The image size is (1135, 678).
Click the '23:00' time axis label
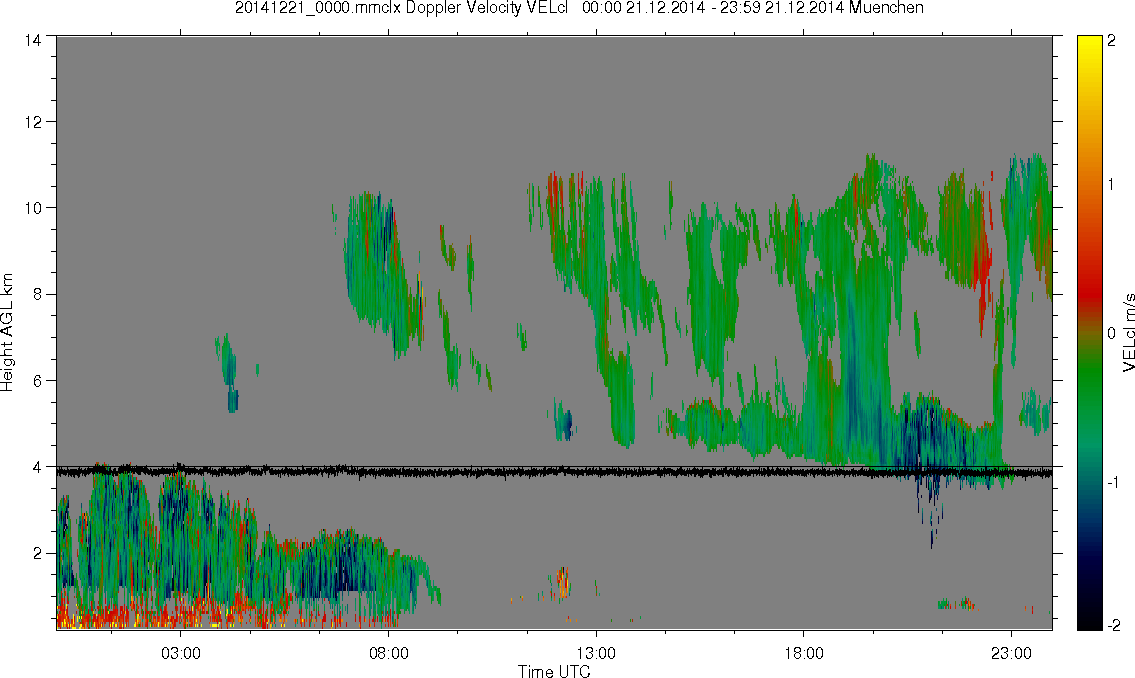coord(1011,653)
